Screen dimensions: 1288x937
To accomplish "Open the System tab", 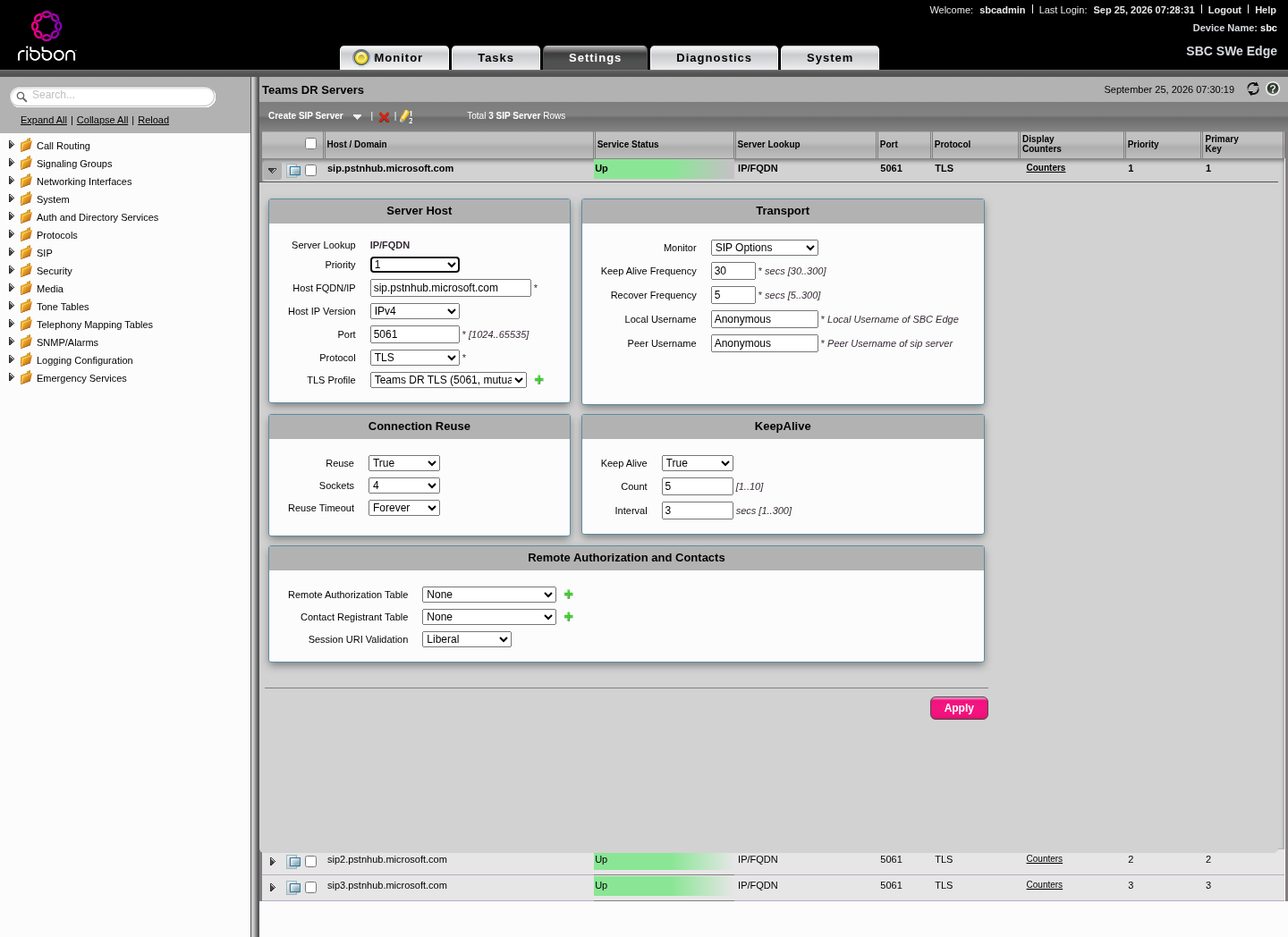I will 830,57.
